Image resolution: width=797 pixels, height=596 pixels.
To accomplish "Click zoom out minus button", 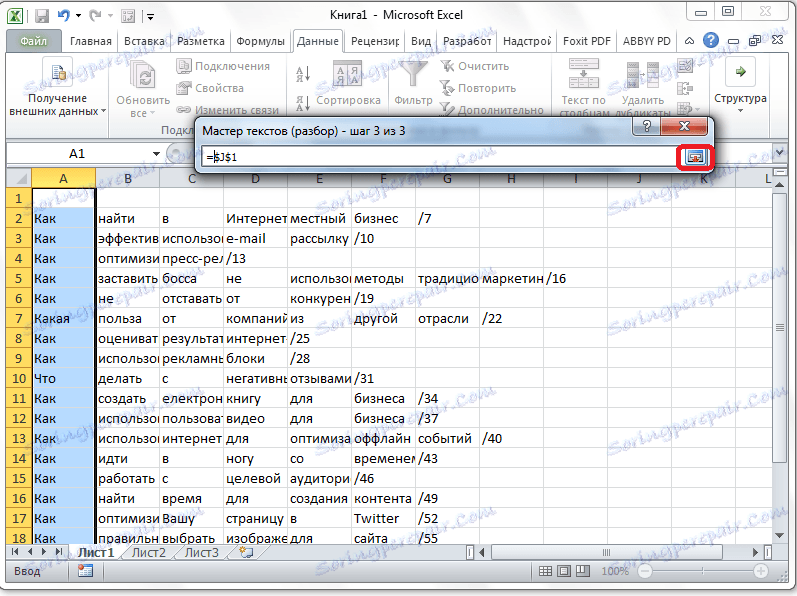I will (x=645, y=571).
